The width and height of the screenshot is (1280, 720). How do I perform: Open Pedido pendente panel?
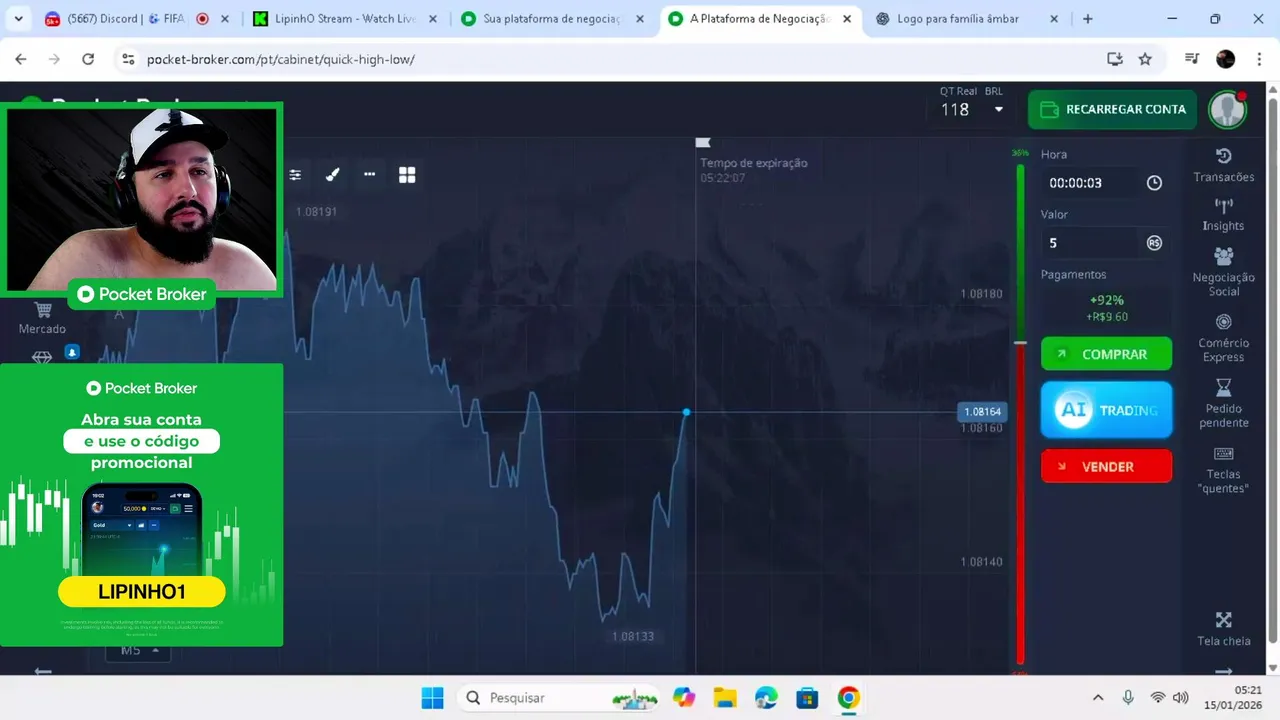[1223, 403]
